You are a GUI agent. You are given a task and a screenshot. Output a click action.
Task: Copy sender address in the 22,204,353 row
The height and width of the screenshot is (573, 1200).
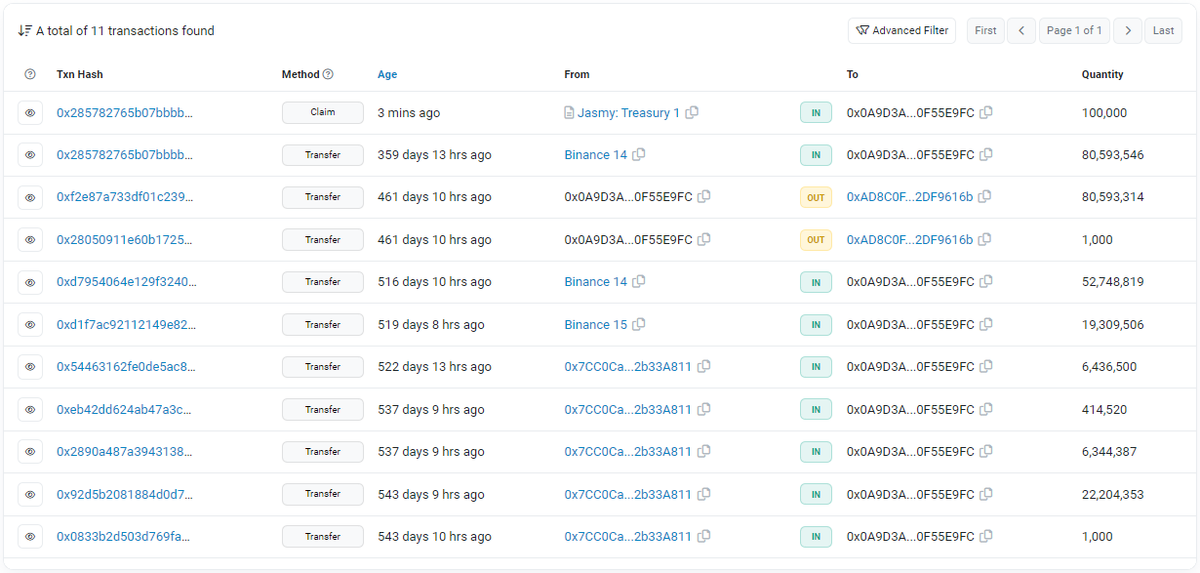click(x=704, y=494)
